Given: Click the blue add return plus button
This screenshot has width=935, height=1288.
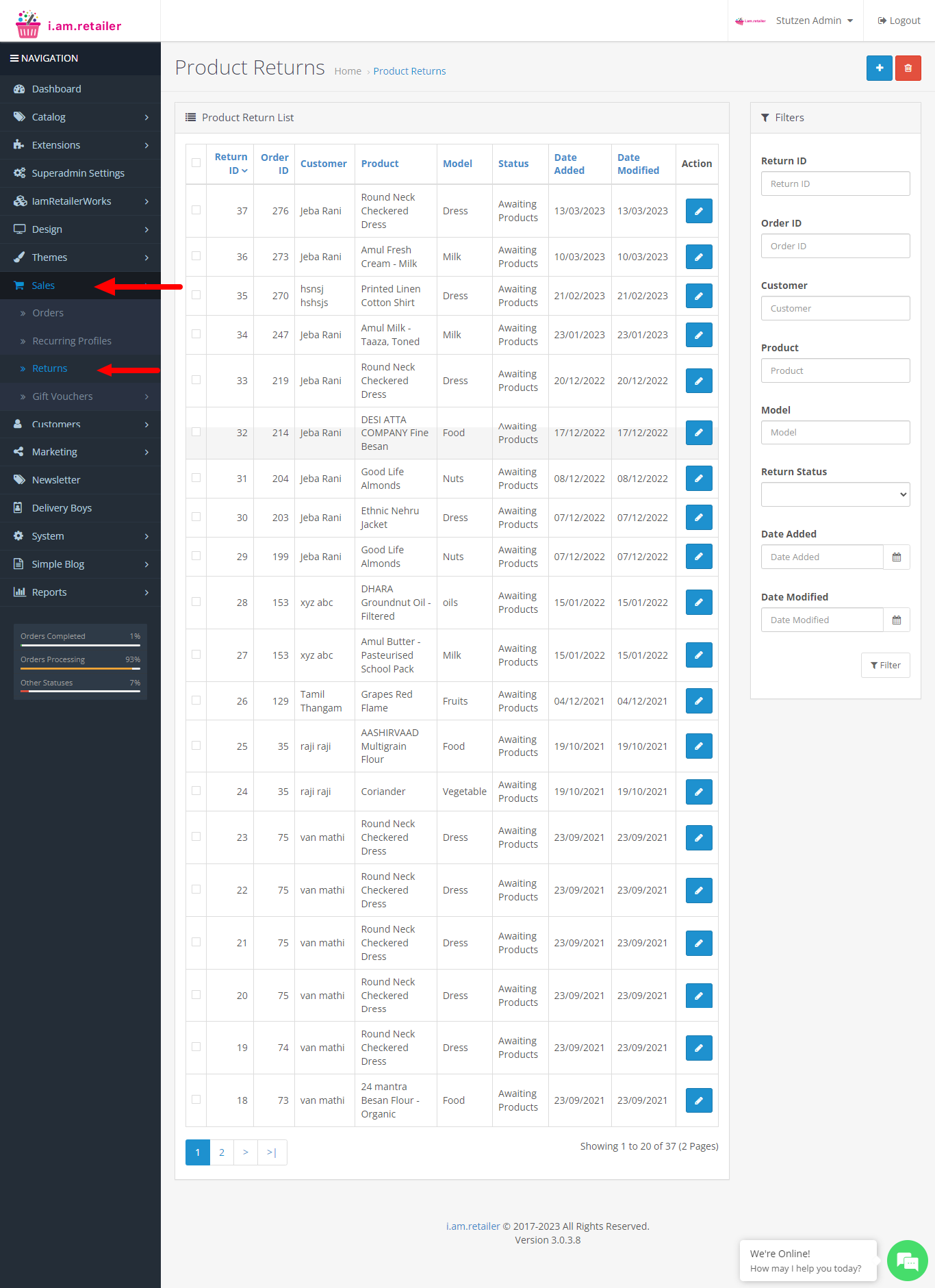Looking at the screenshot, I should [x=879, y=68].
